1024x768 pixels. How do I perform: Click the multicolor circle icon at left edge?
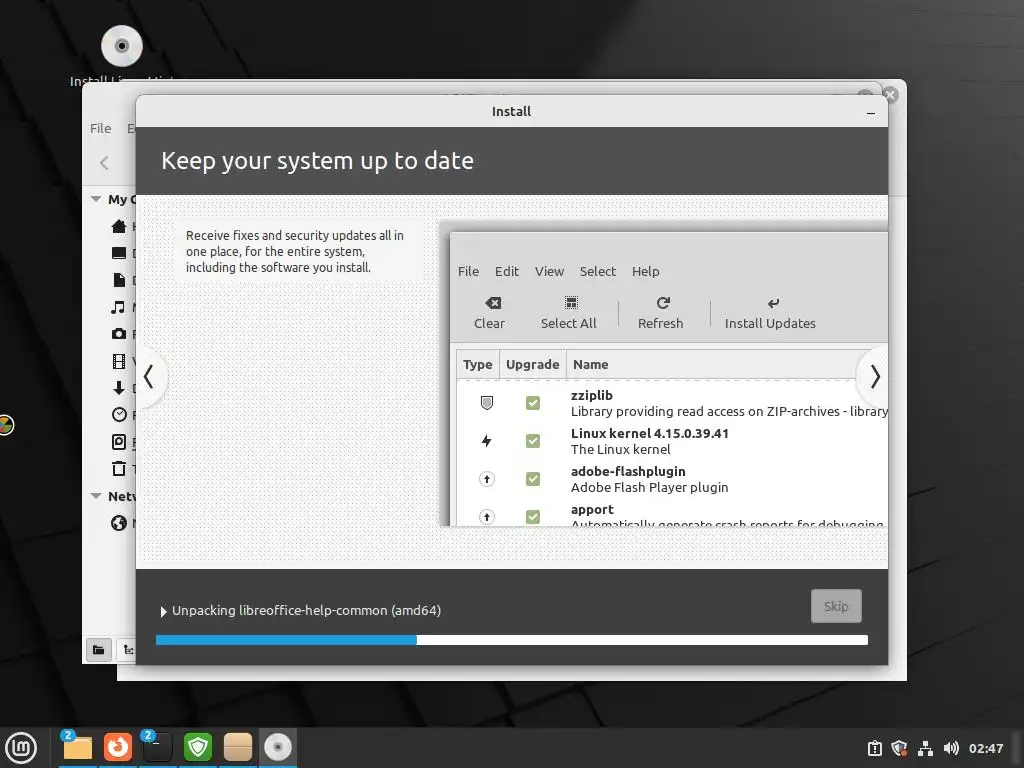coord(5,425)
